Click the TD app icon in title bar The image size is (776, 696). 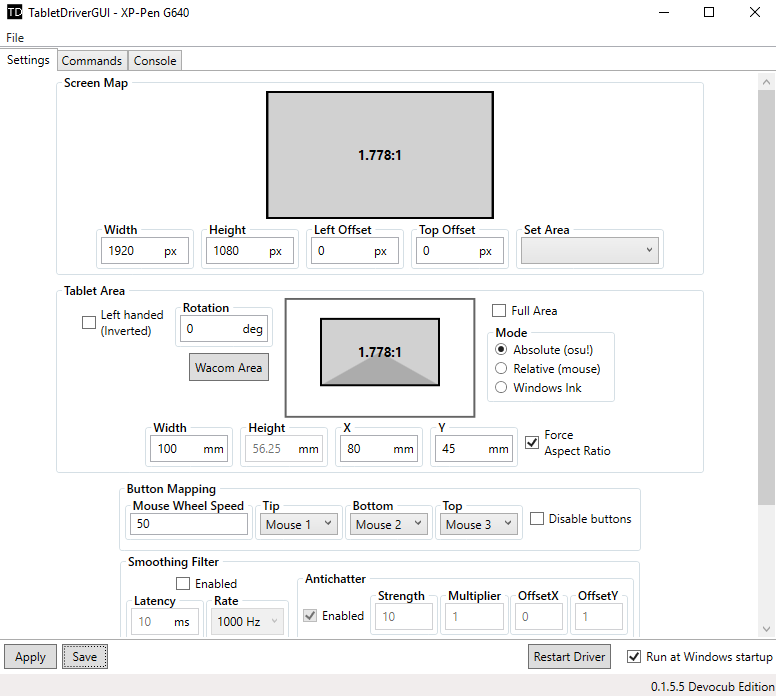point(14,13)
